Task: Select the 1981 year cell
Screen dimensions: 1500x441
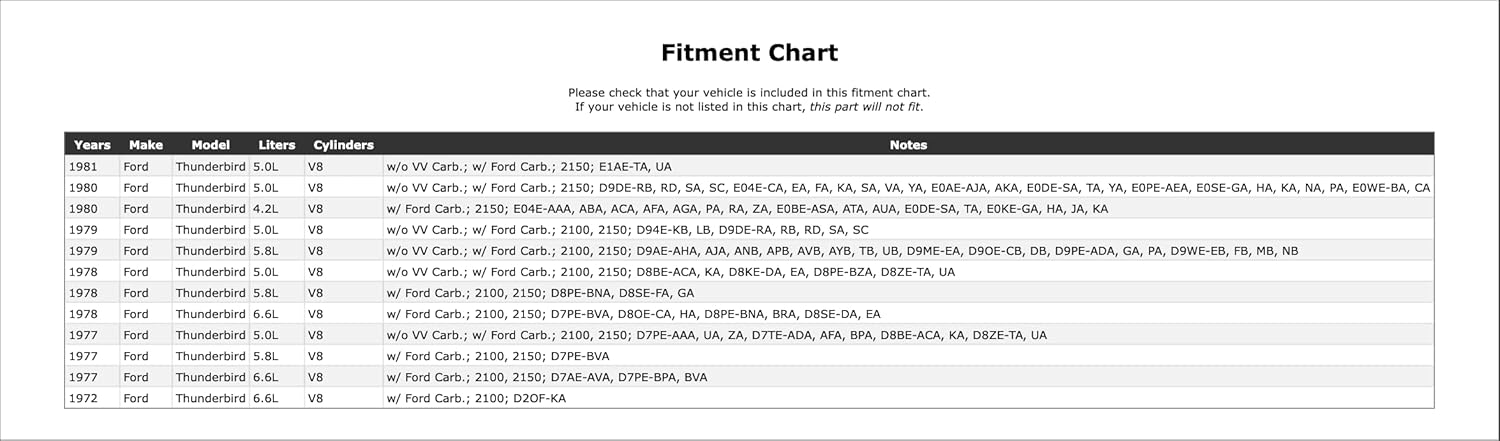Action: [83, 167]
